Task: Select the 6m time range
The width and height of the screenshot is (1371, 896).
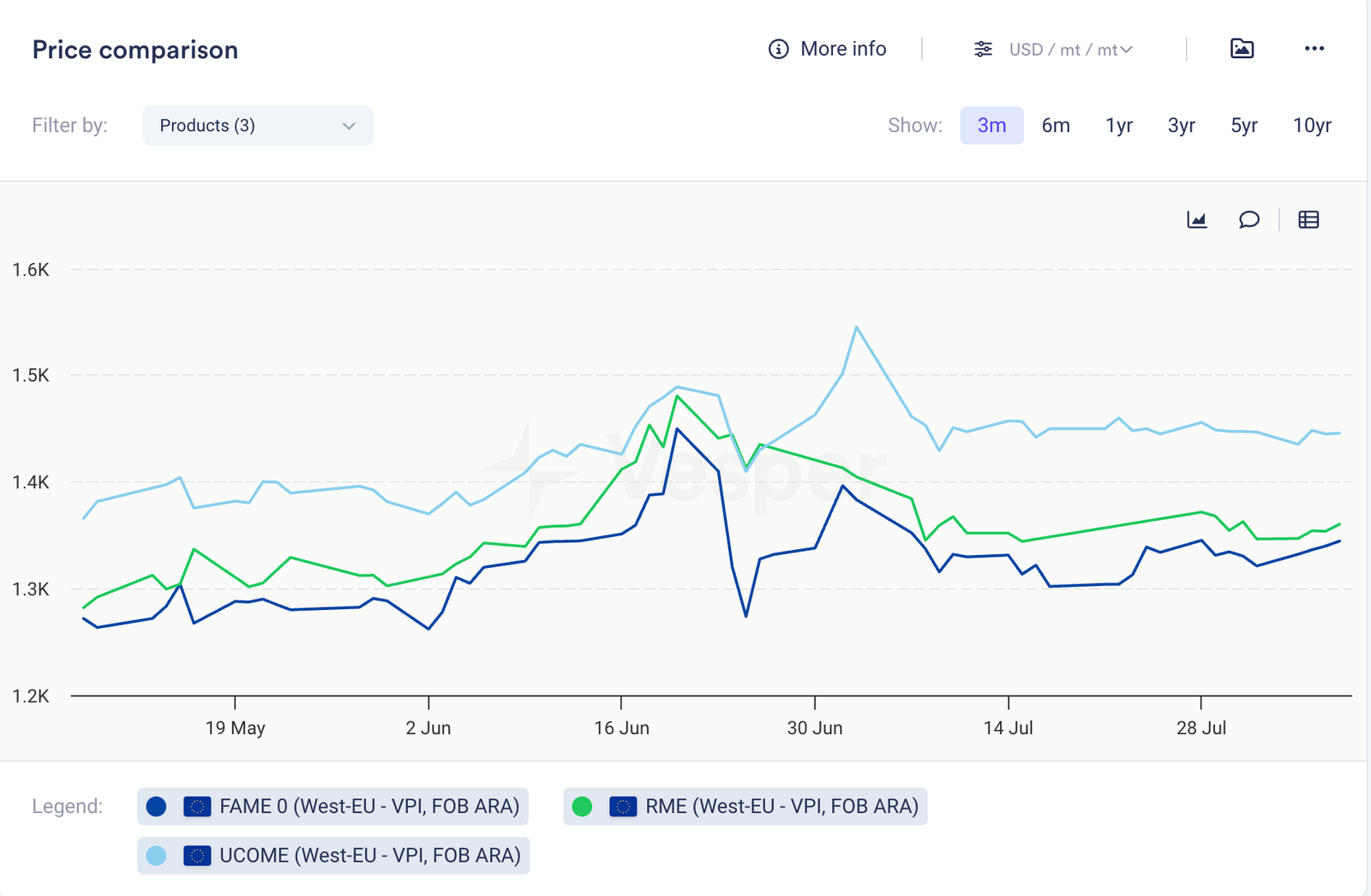Action: pyautogui.click(x=1056, y=126)
